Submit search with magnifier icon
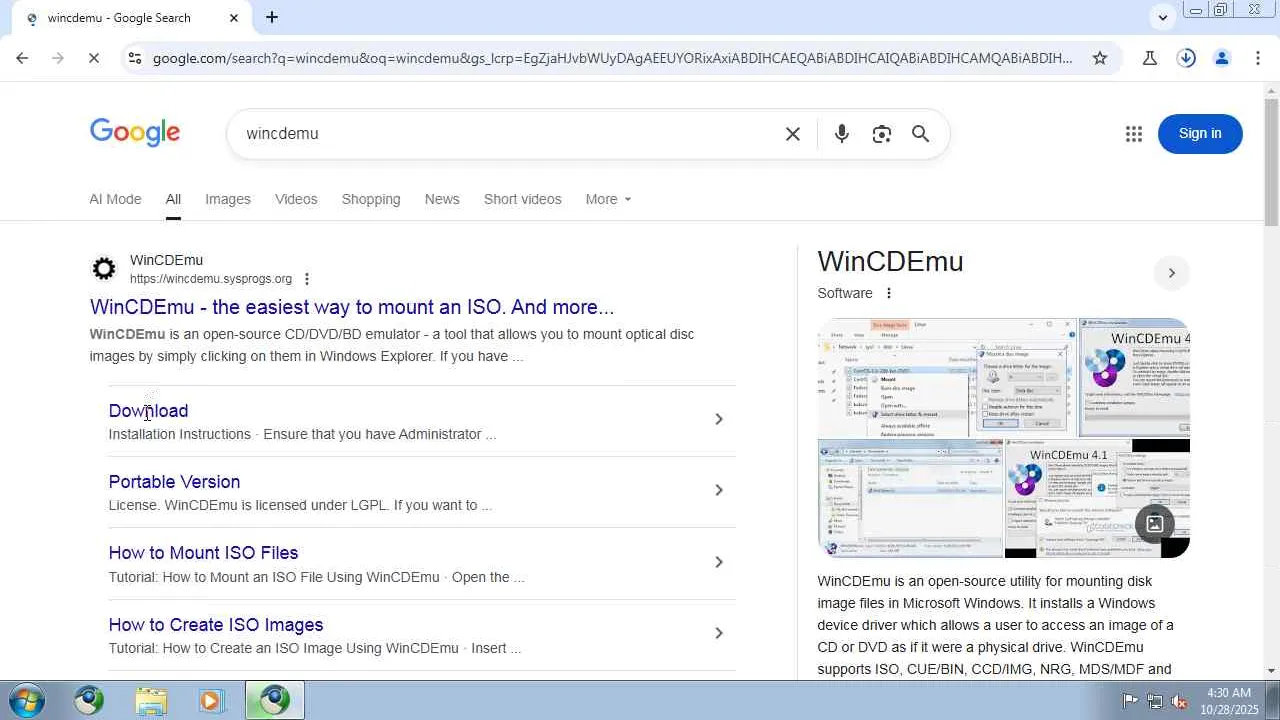Viewport: 1280px width, 720px height. (x=921, y=134)
